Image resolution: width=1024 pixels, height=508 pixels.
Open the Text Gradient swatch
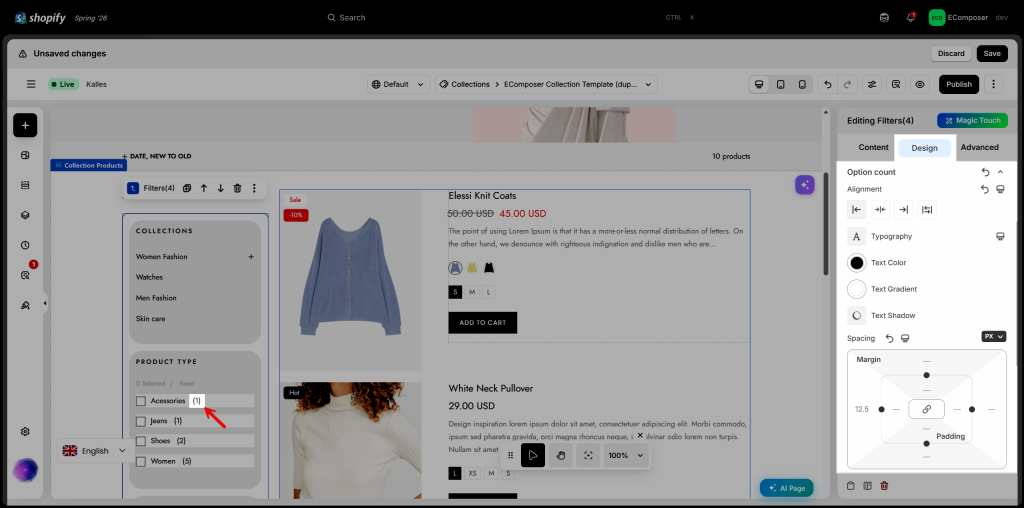pos(857,289)
